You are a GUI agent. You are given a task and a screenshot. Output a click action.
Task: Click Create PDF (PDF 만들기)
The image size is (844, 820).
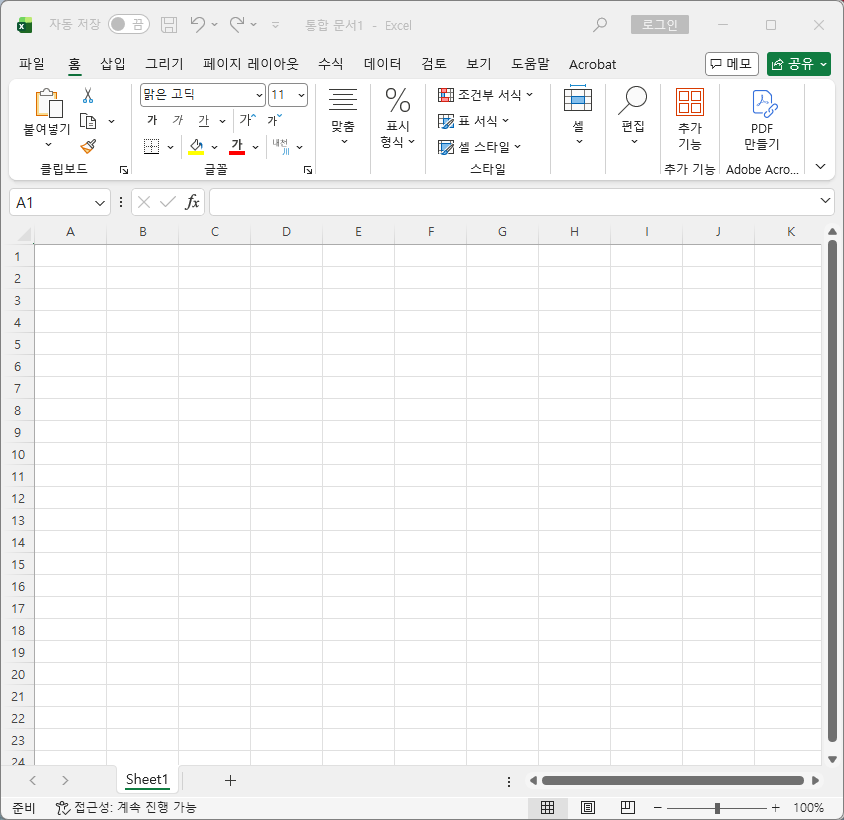coord(762,120)
